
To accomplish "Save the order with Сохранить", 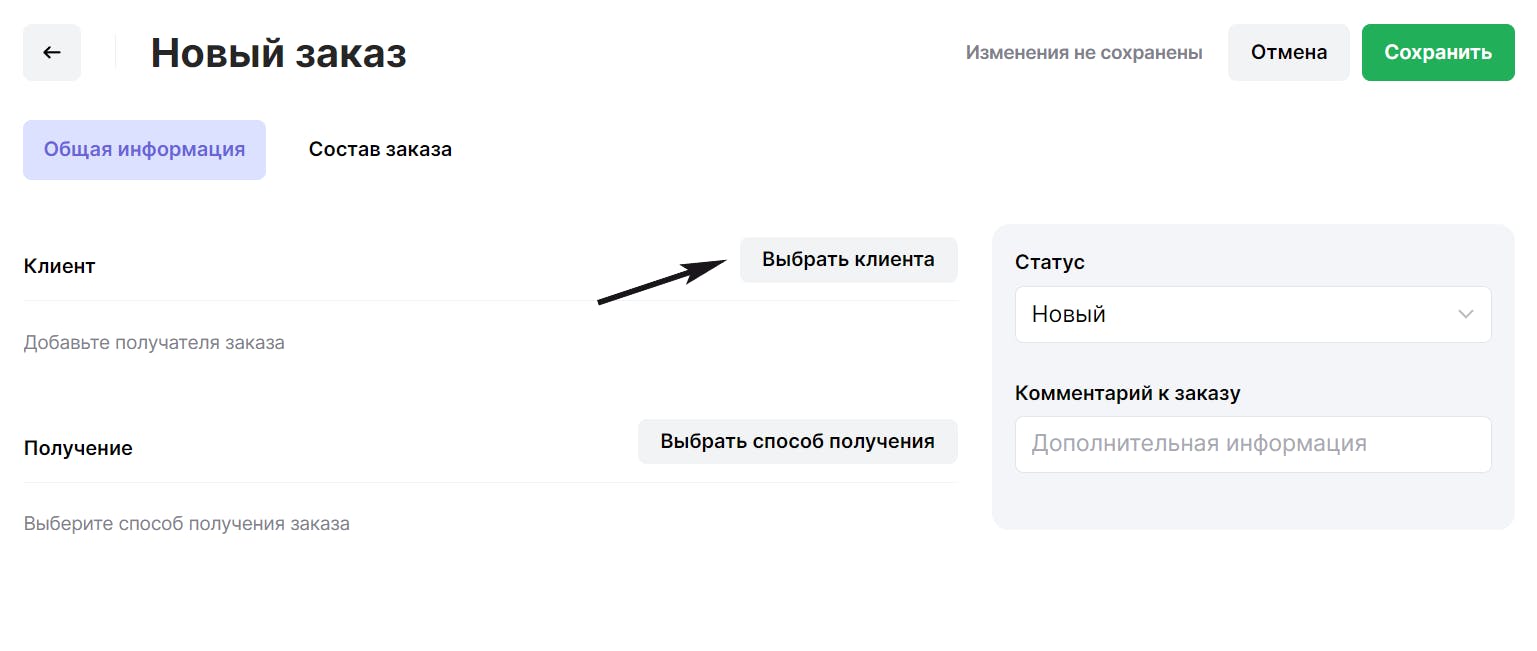I will coord(1437,53).
